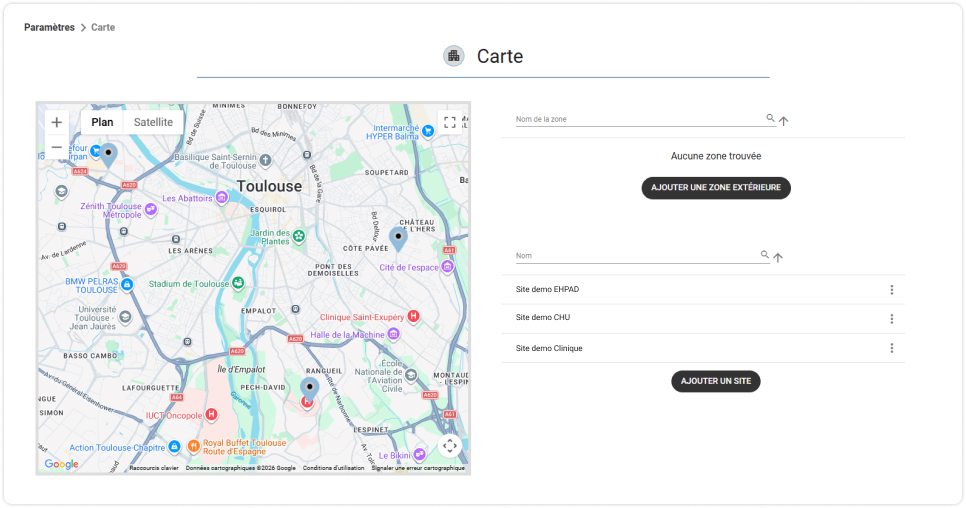
Task: Zoom out on the map
Action: 57,147
